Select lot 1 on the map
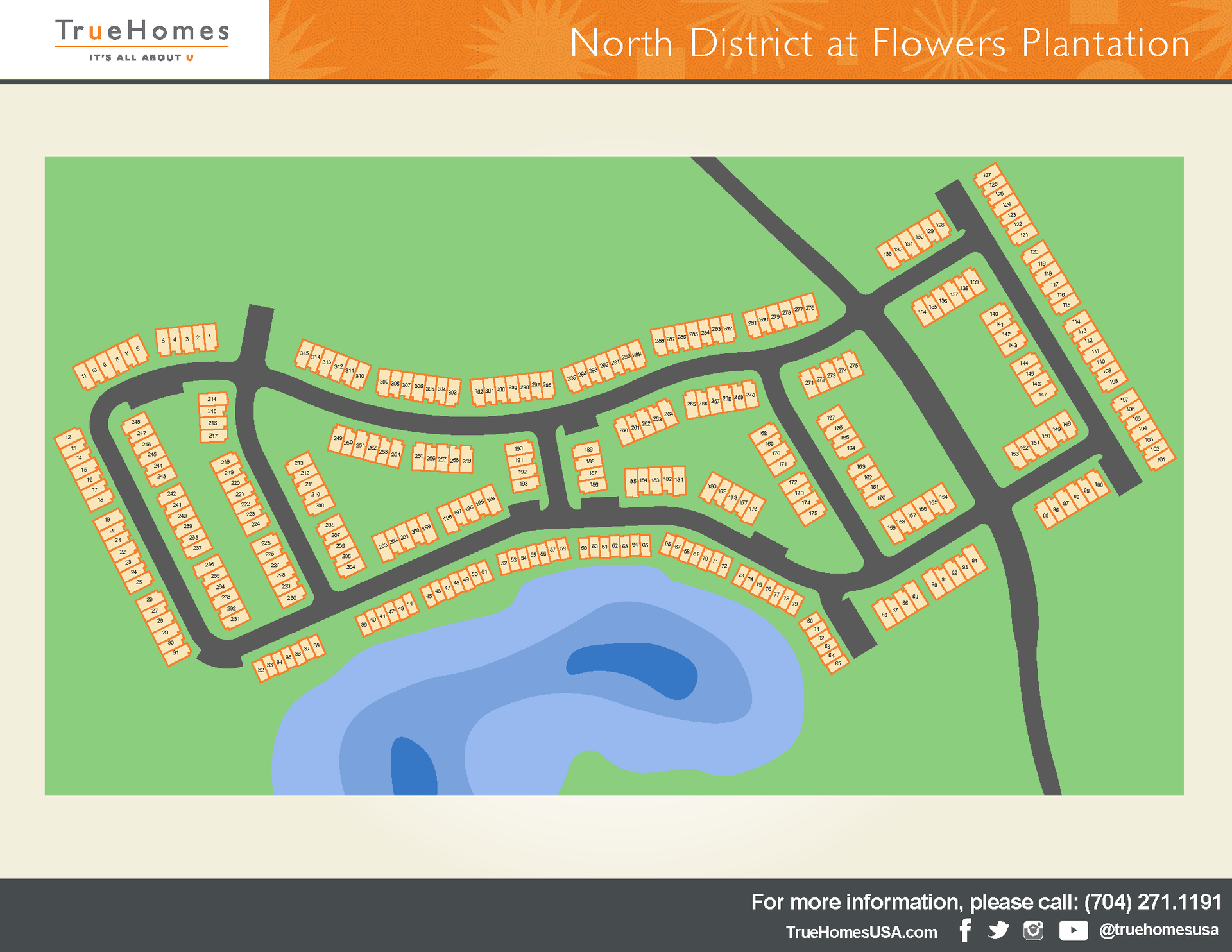 210,337
